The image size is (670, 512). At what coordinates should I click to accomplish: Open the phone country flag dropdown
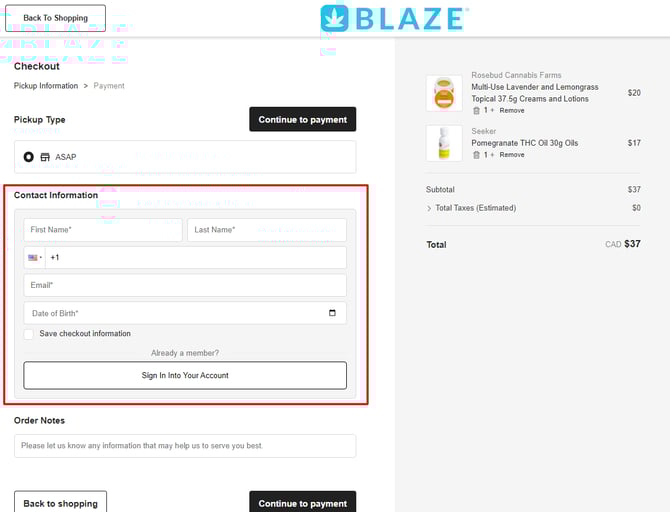tap(34, 258)
